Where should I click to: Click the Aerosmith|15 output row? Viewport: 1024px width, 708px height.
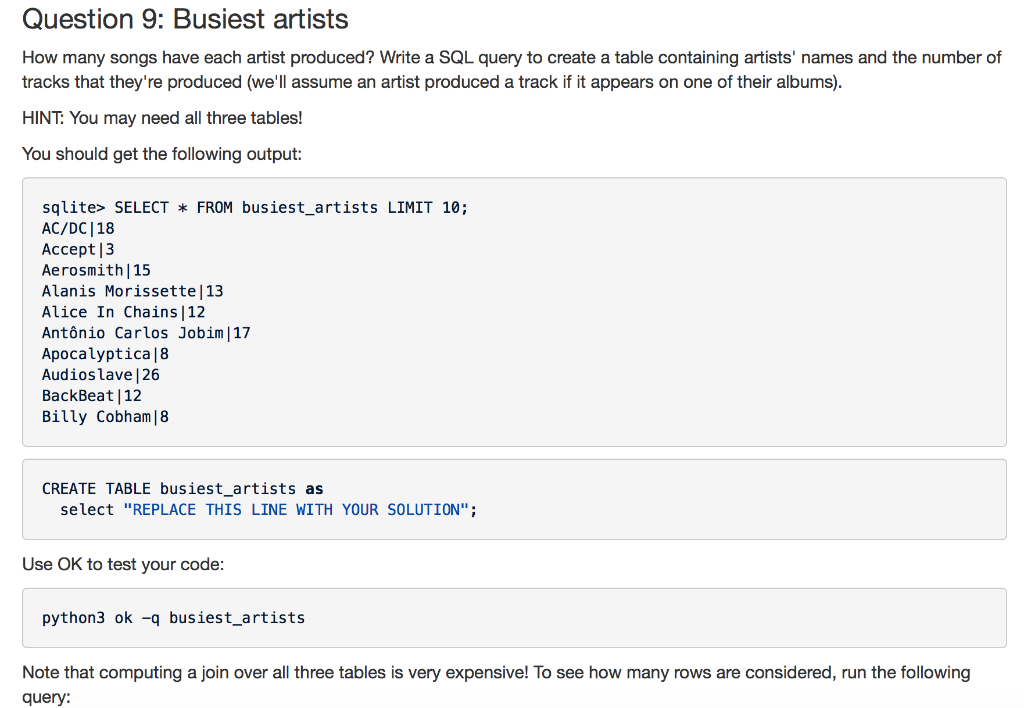96,270
